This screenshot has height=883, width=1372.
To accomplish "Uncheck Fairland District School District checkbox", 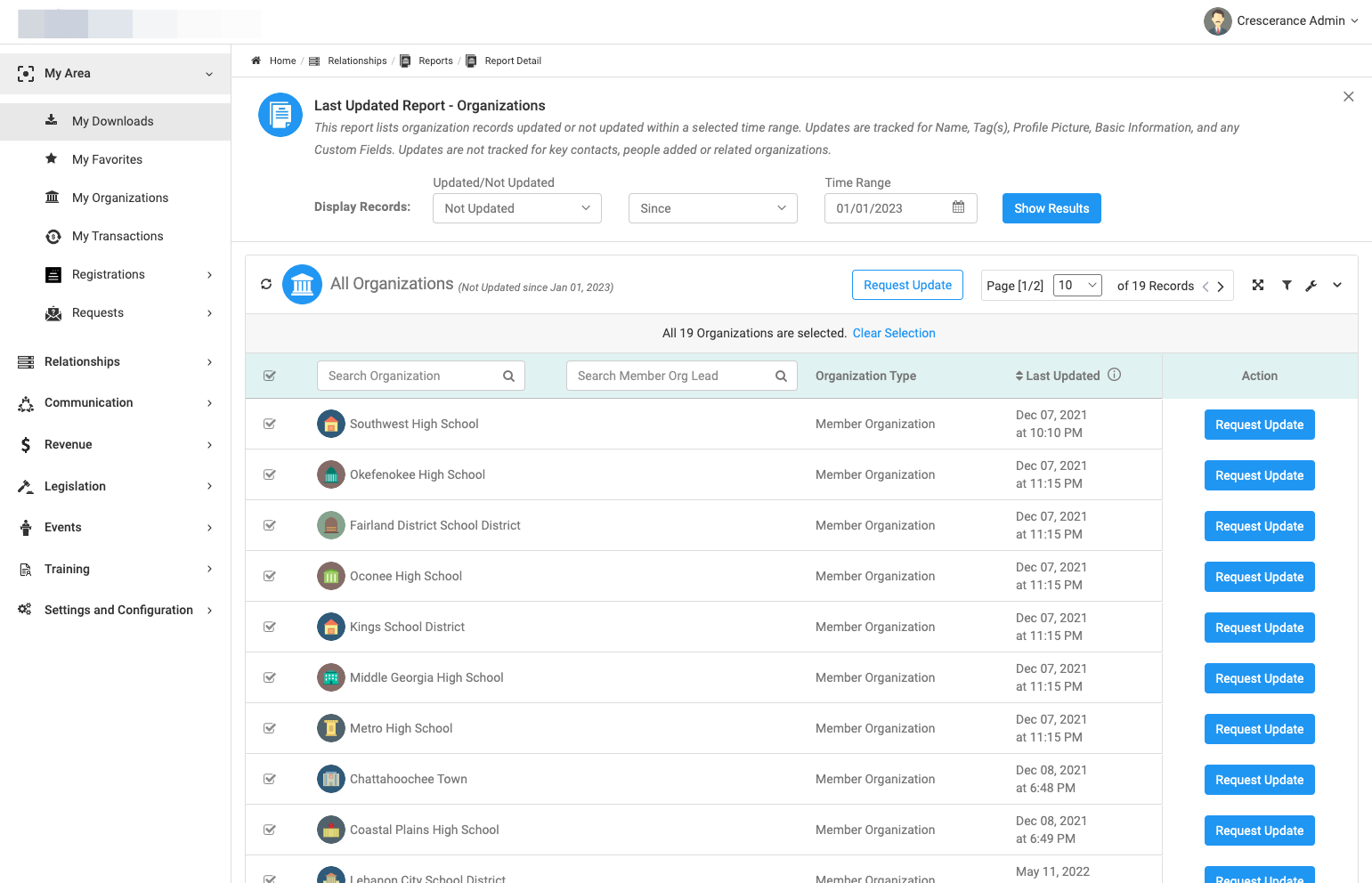I will 270,525.
